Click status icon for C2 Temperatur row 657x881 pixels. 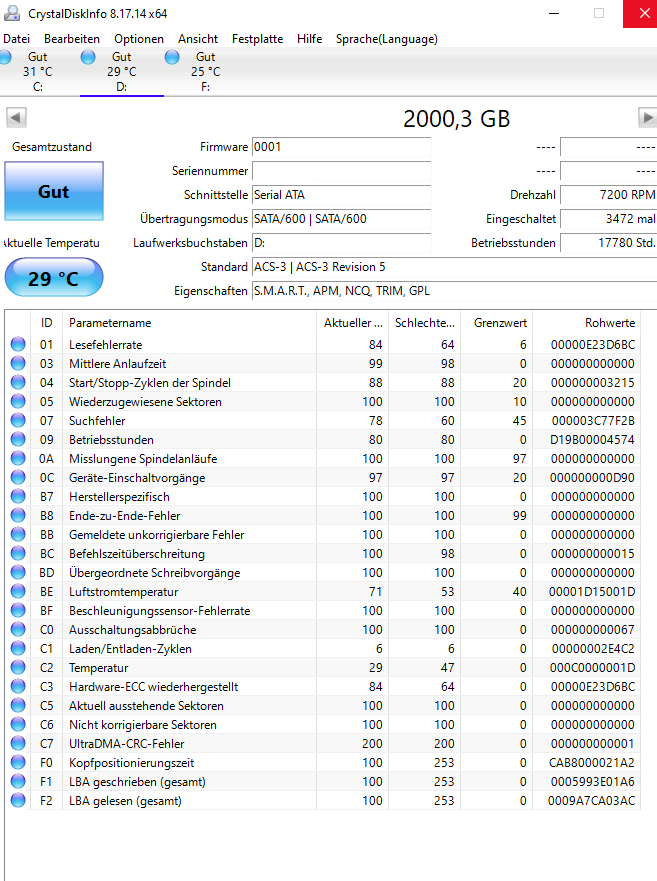tap(18, 667)
